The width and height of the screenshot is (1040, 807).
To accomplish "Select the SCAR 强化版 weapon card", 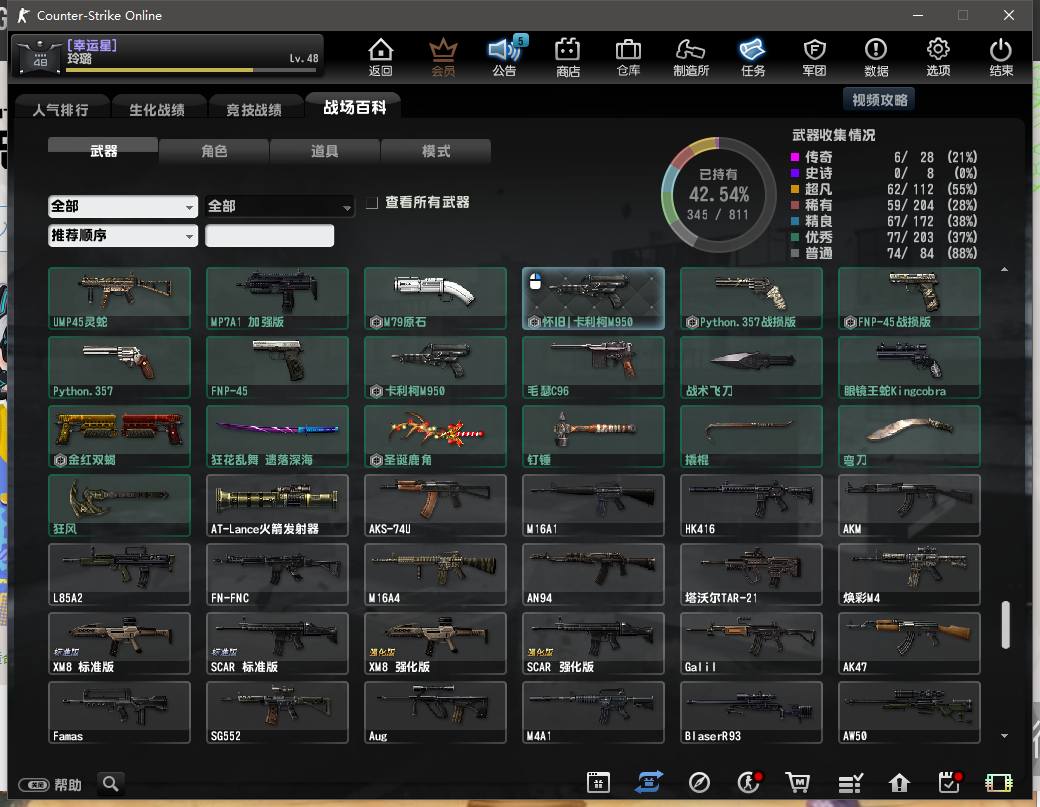I will point(593,643).
